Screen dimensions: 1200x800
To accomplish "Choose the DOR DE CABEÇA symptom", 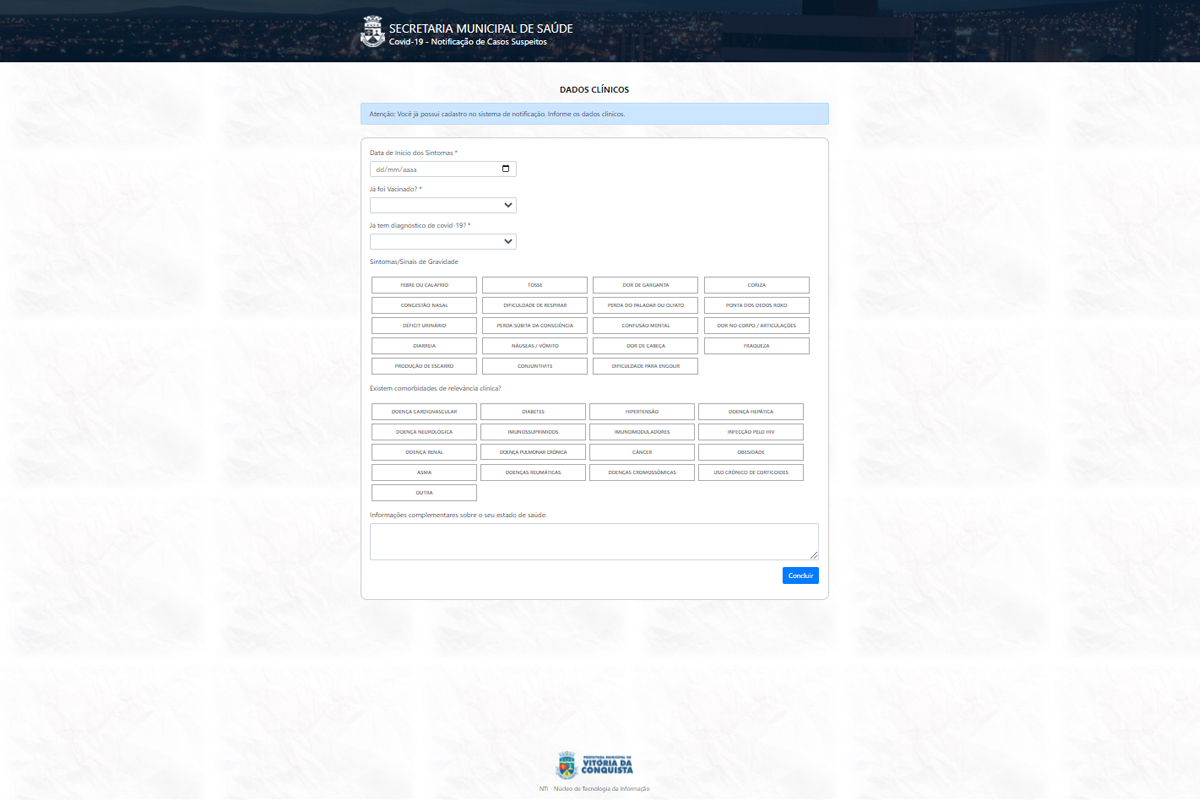I will point(646,346).
